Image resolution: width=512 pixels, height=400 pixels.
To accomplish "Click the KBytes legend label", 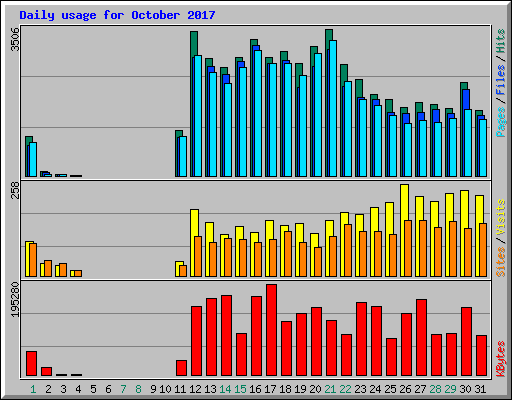I will [x=501, y=359].
